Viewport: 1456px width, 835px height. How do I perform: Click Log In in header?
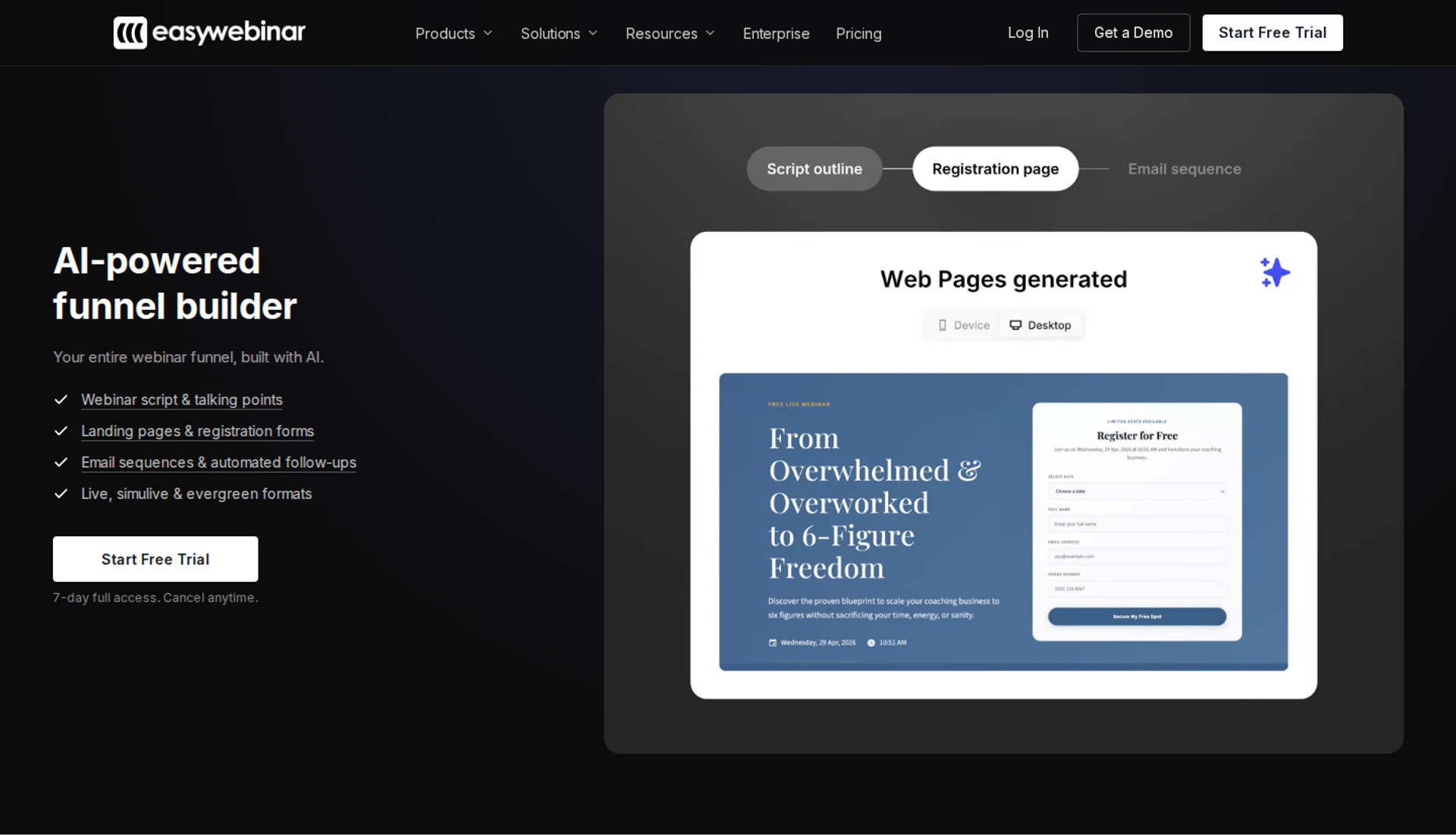1028,33
